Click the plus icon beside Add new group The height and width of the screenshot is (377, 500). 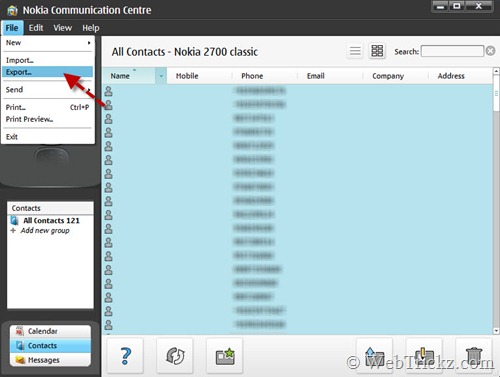click(x=13, y=230)
